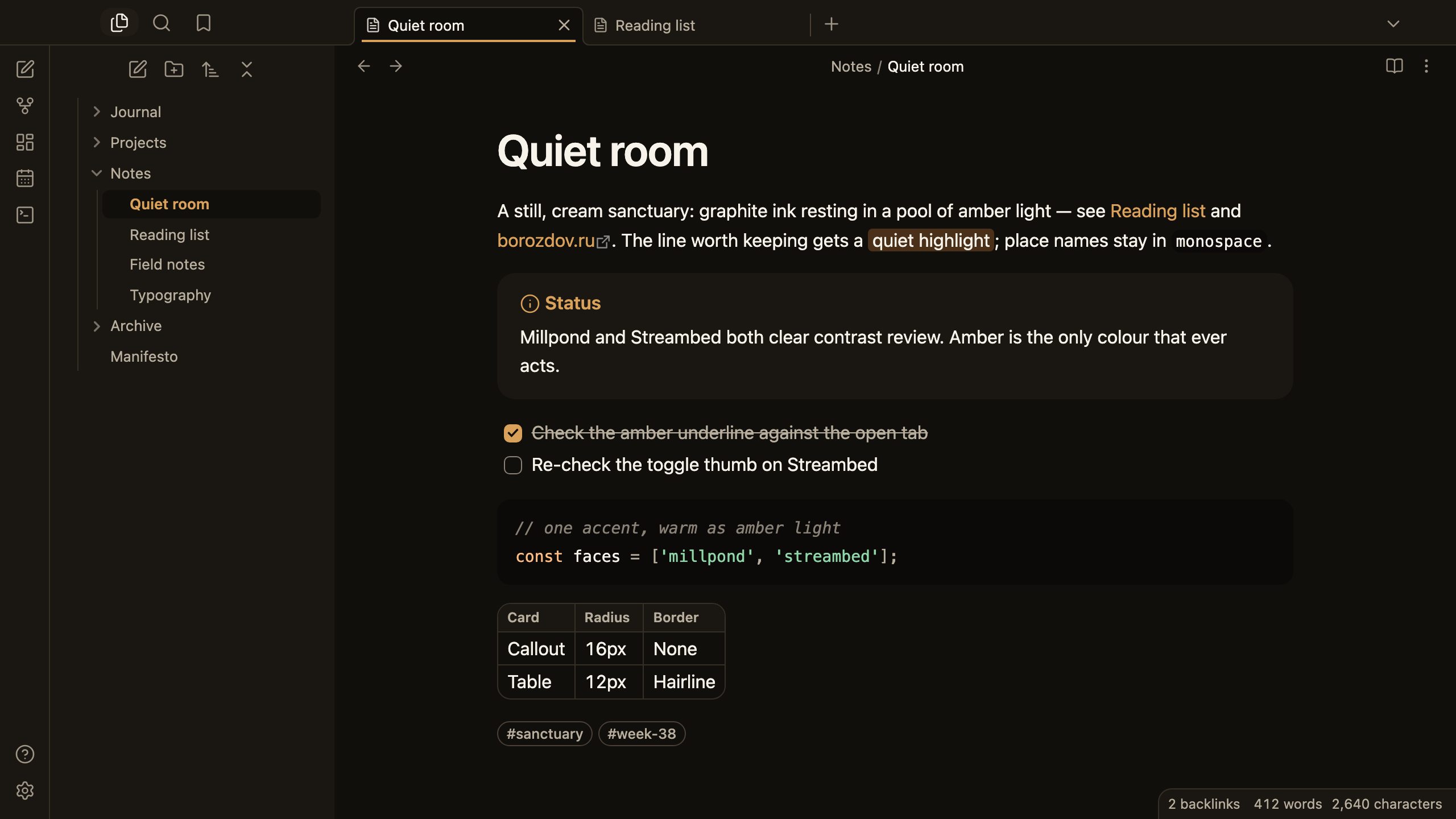Navigate back with the left arrow
The width and height of the screenshot is (1456, 819).
[x=364, y=67]
